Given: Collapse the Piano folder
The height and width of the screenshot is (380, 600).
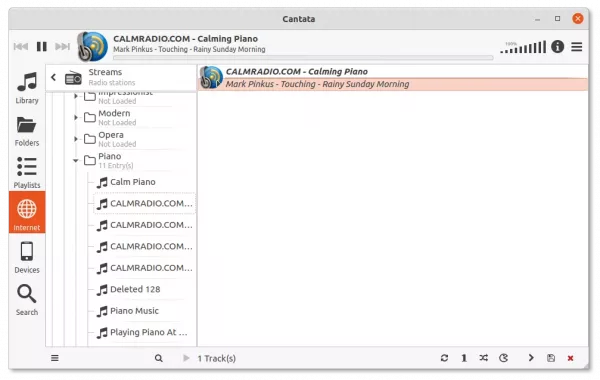Looking at the screenshot, I should (76, 160).
